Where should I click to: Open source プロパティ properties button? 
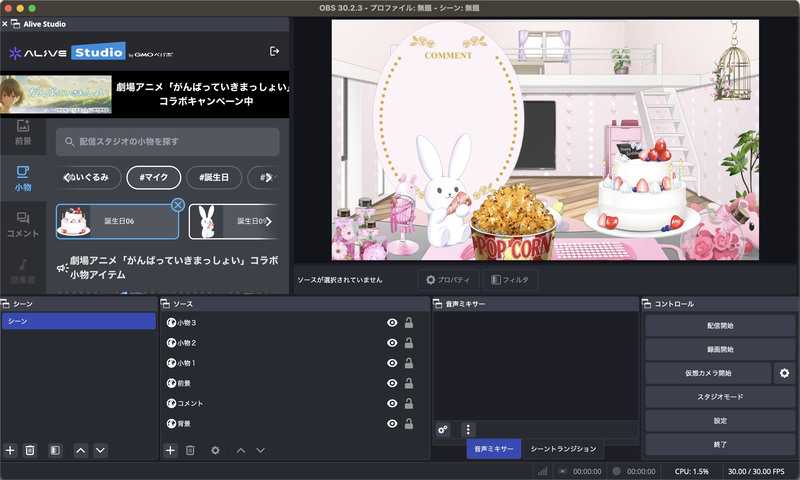(448, 280)
